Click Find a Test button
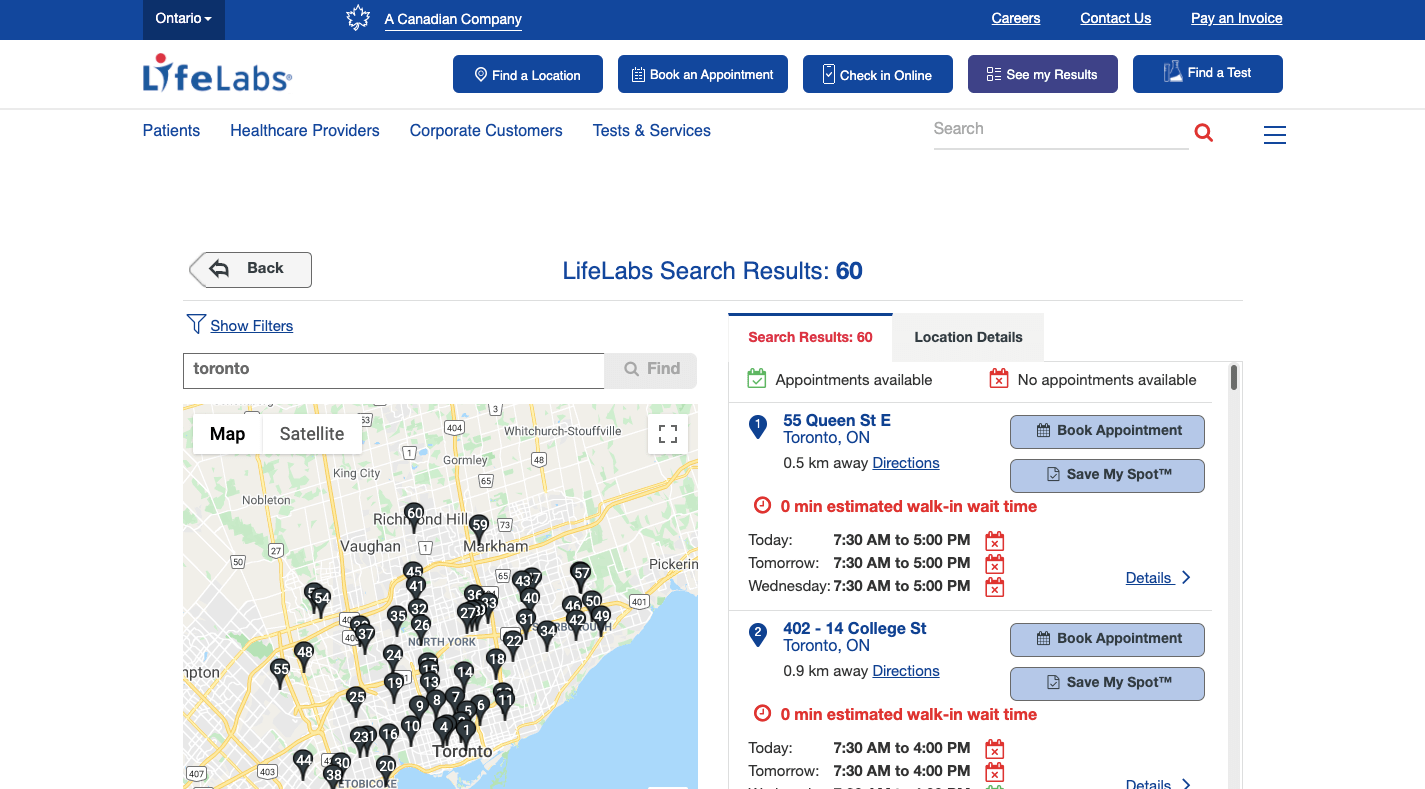This screenshot has height=789, width=1425. [1208, 74]
